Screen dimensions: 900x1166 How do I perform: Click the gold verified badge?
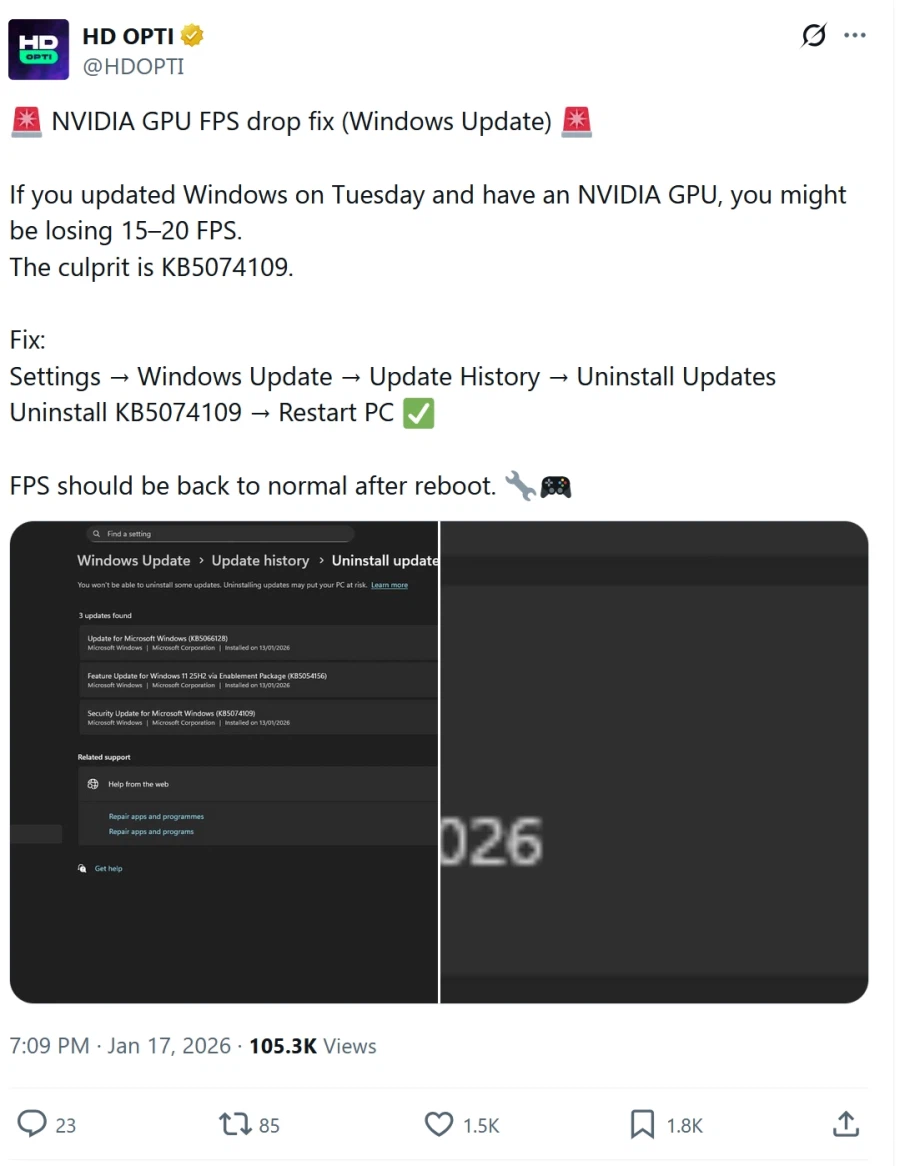point(192,35)
